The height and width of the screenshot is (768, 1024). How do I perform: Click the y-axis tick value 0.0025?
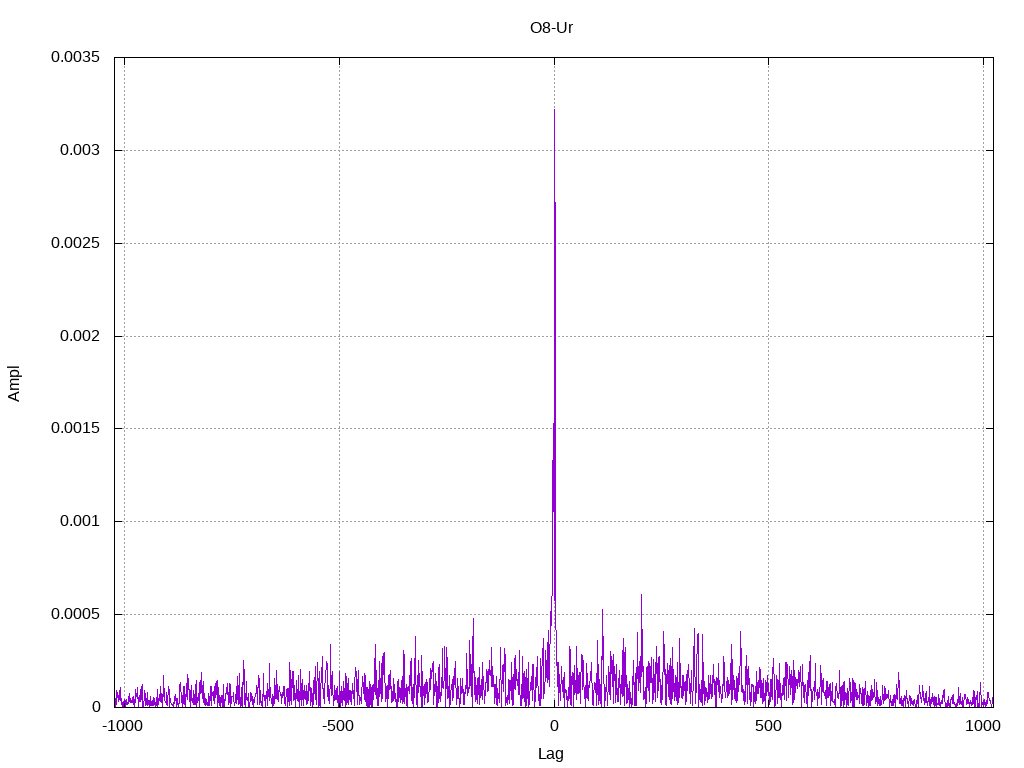tap(76, 243)
